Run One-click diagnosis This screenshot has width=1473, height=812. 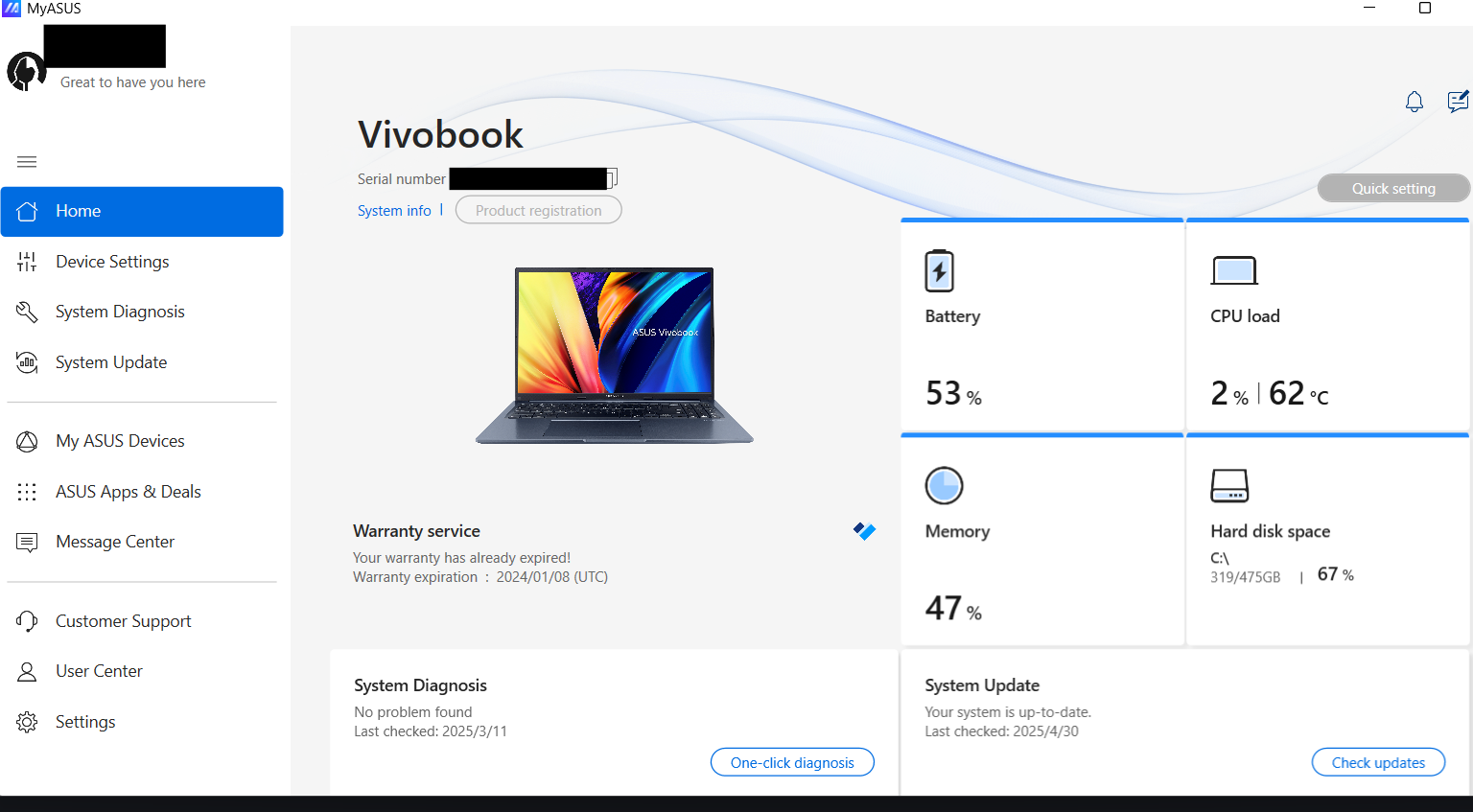[x=792, y=762]
